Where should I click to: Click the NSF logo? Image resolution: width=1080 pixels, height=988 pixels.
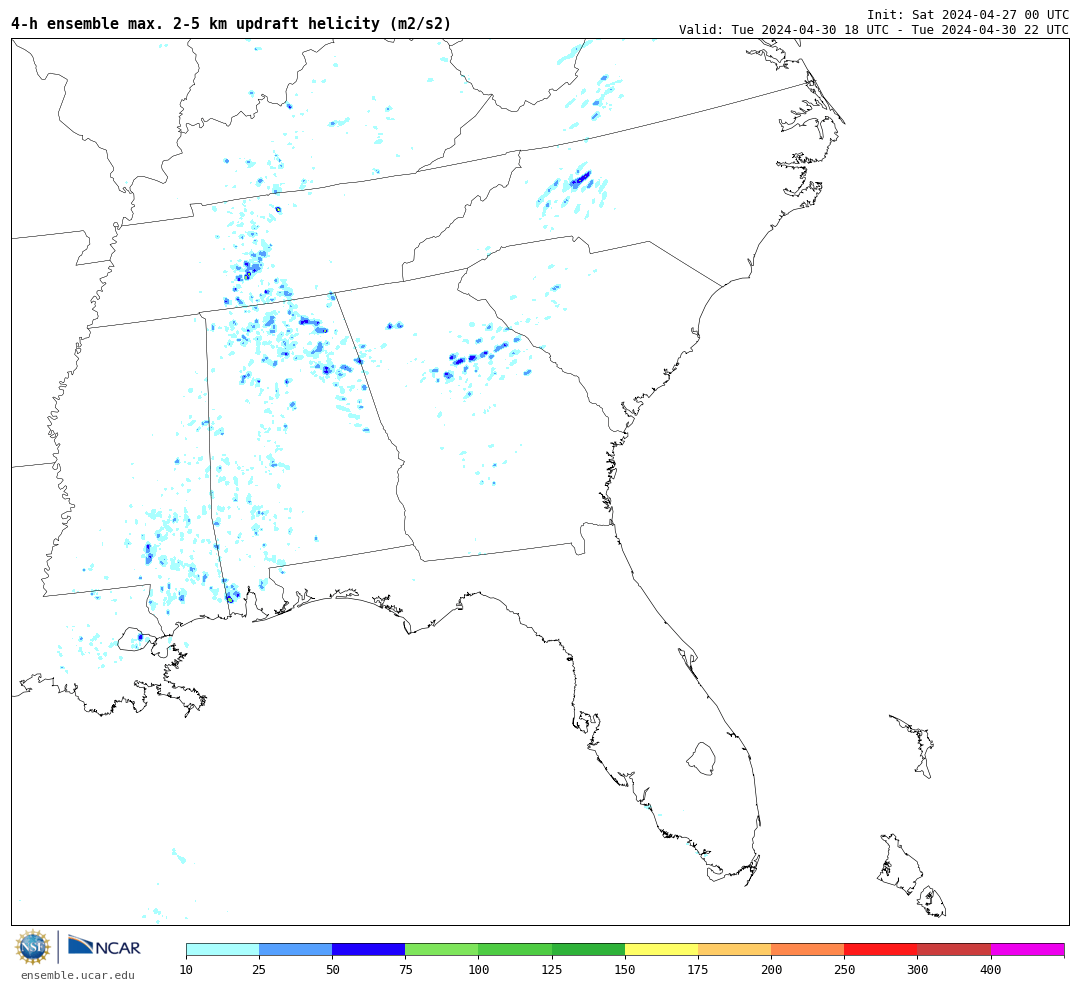(33, 947)
